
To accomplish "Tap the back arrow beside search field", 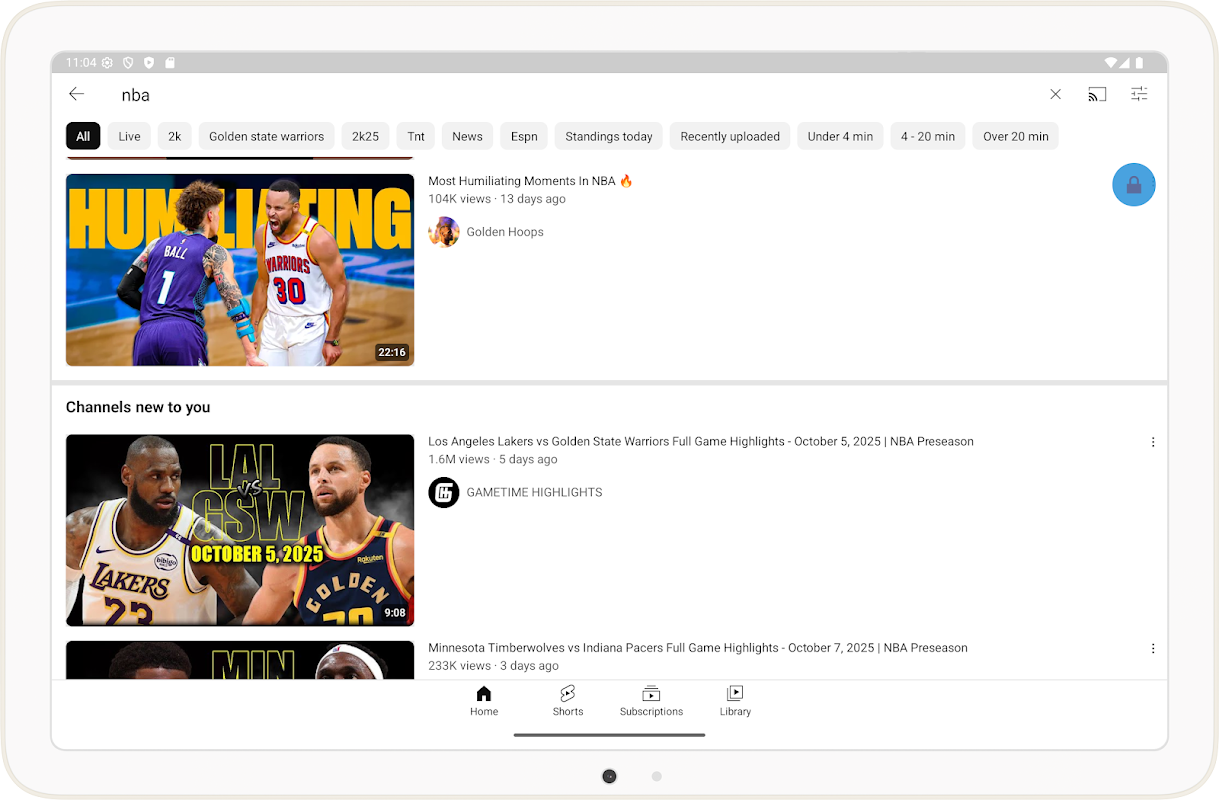I will (76, 94).
